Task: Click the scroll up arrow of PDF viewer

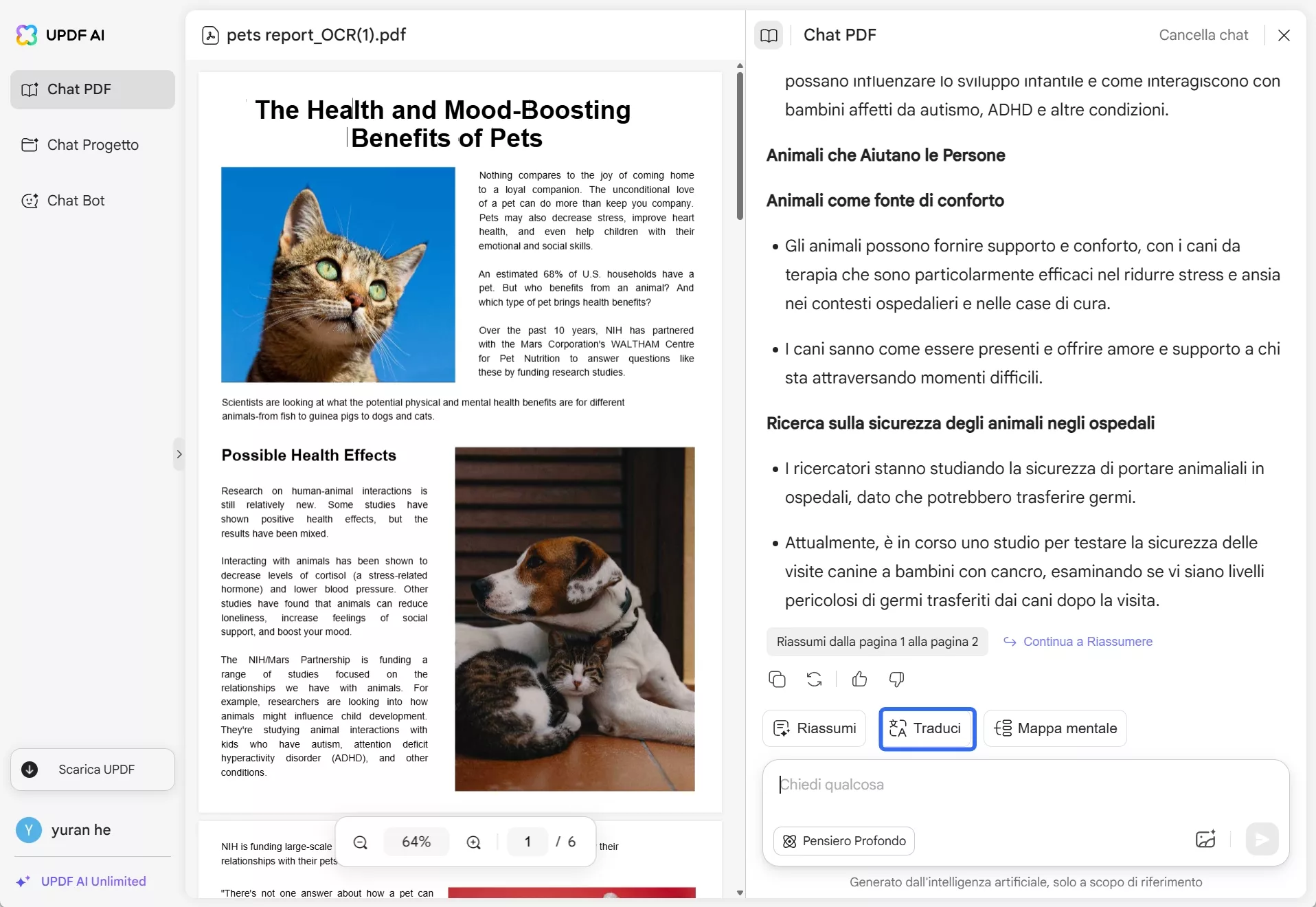Action: pyautogui.click(x=740, y=66)
